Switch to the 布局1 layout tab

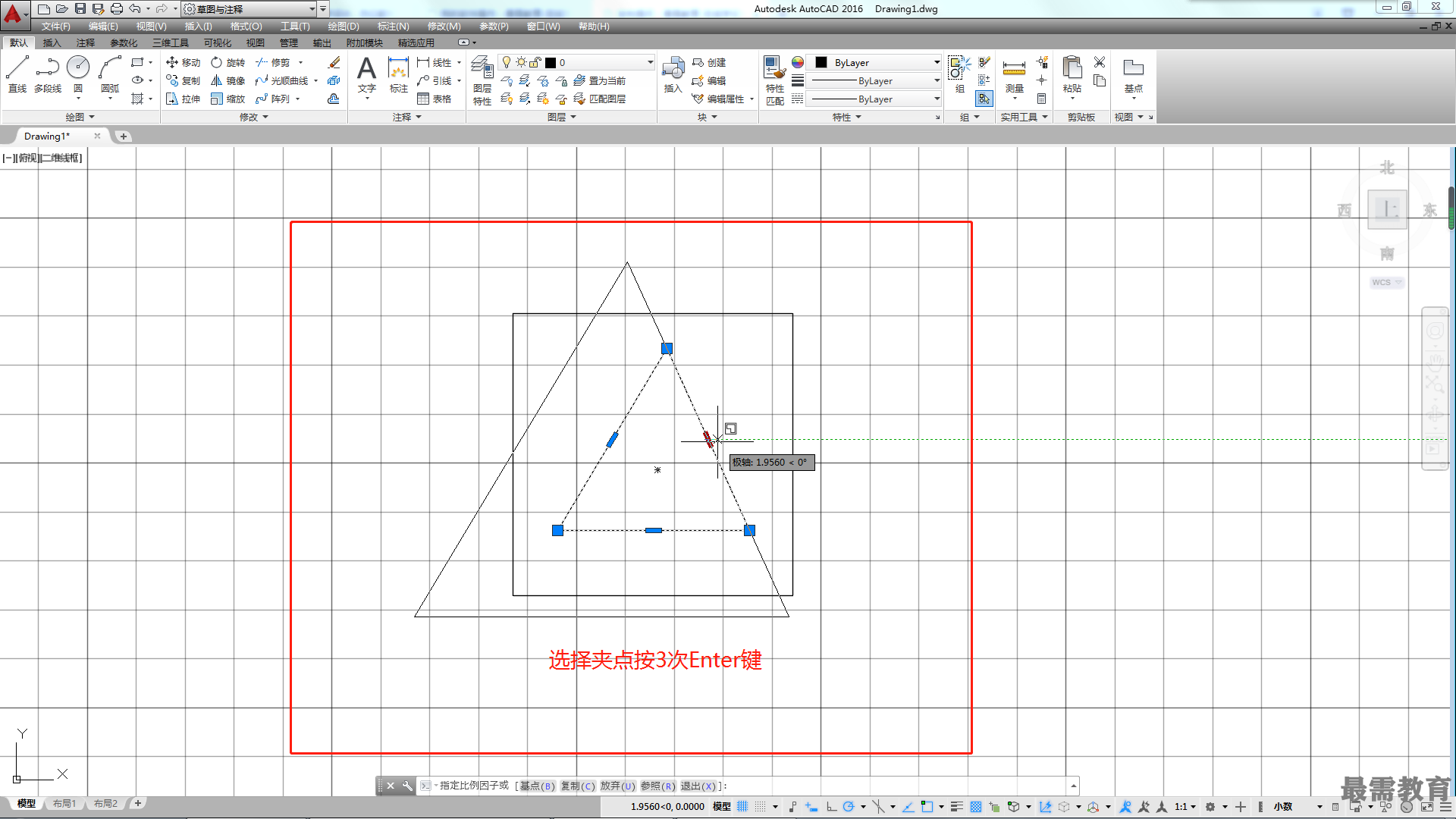[x=64, y=803]
